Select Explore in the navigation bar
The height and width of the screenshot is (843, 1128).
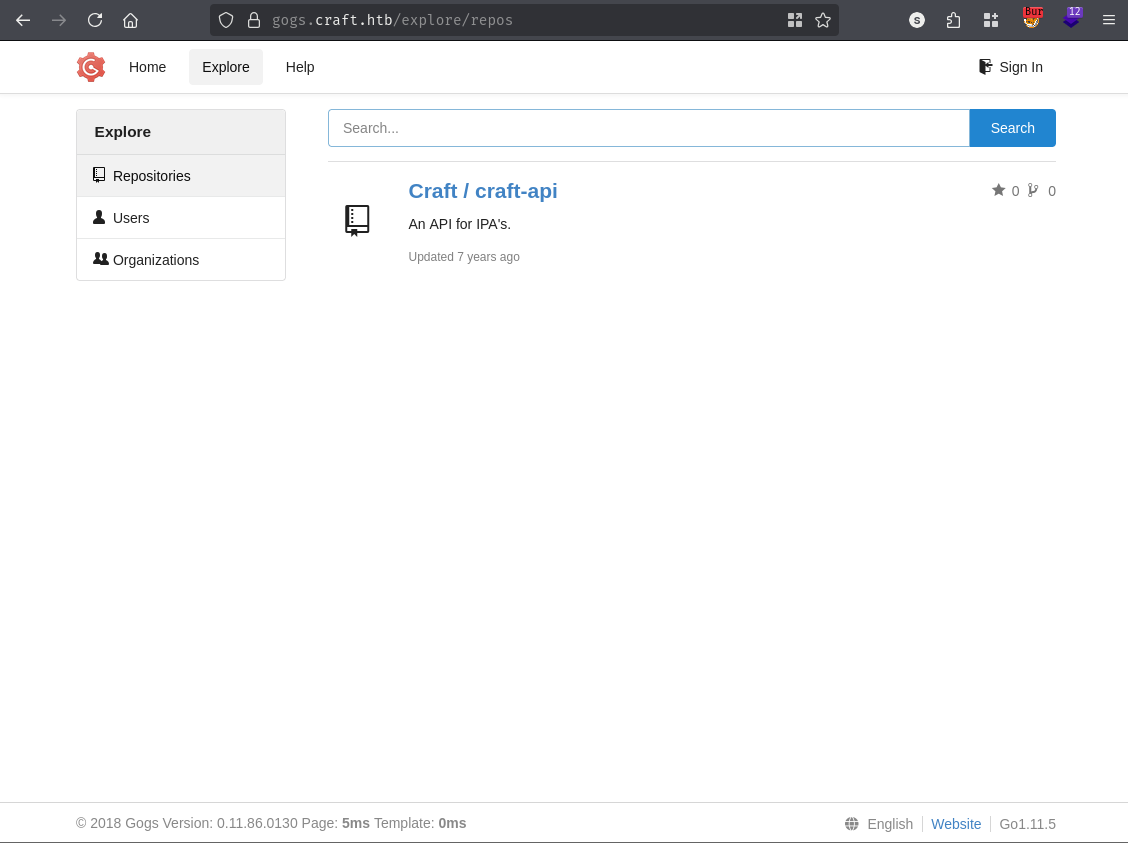tap(226, 67)
